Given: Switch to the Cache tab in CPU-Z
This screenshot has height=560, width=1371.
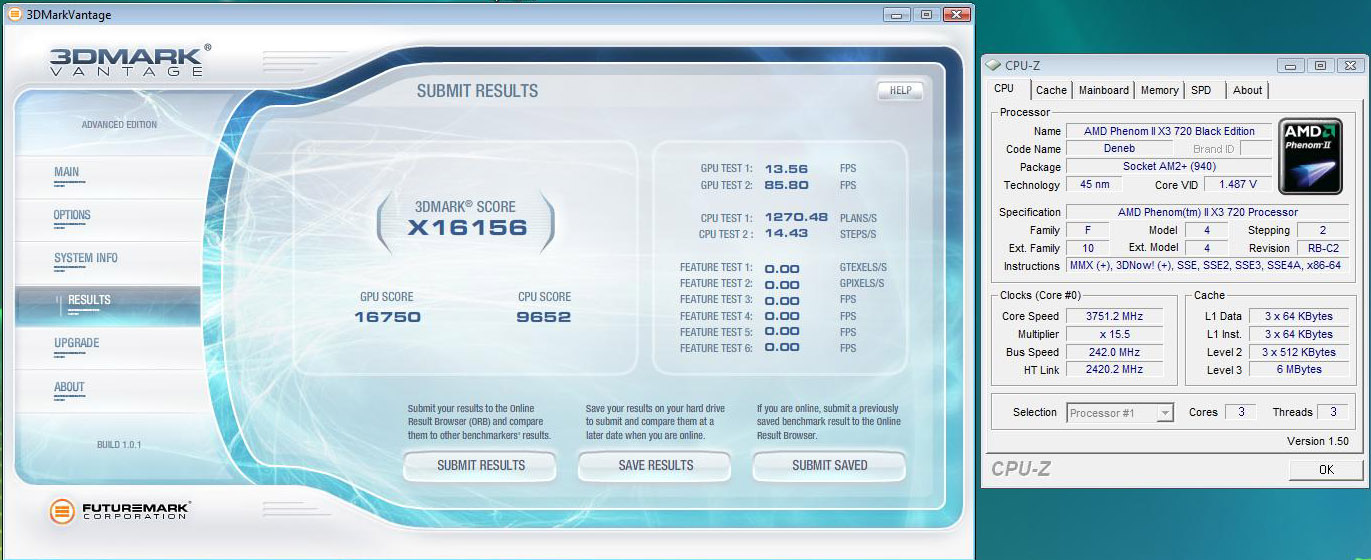Looking at the screenshot, I should [1051, 90].
